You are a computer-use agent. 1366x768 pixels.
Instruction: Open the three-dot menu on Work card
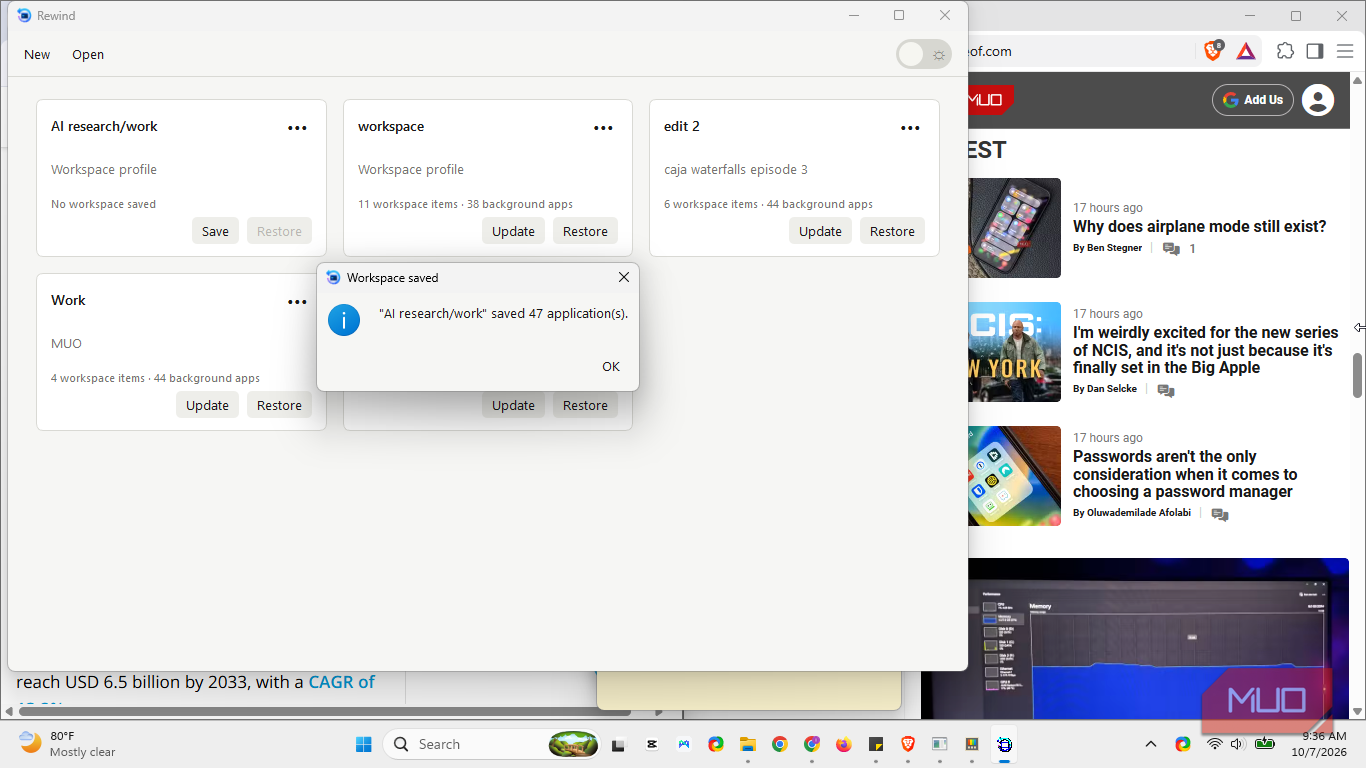297,302
